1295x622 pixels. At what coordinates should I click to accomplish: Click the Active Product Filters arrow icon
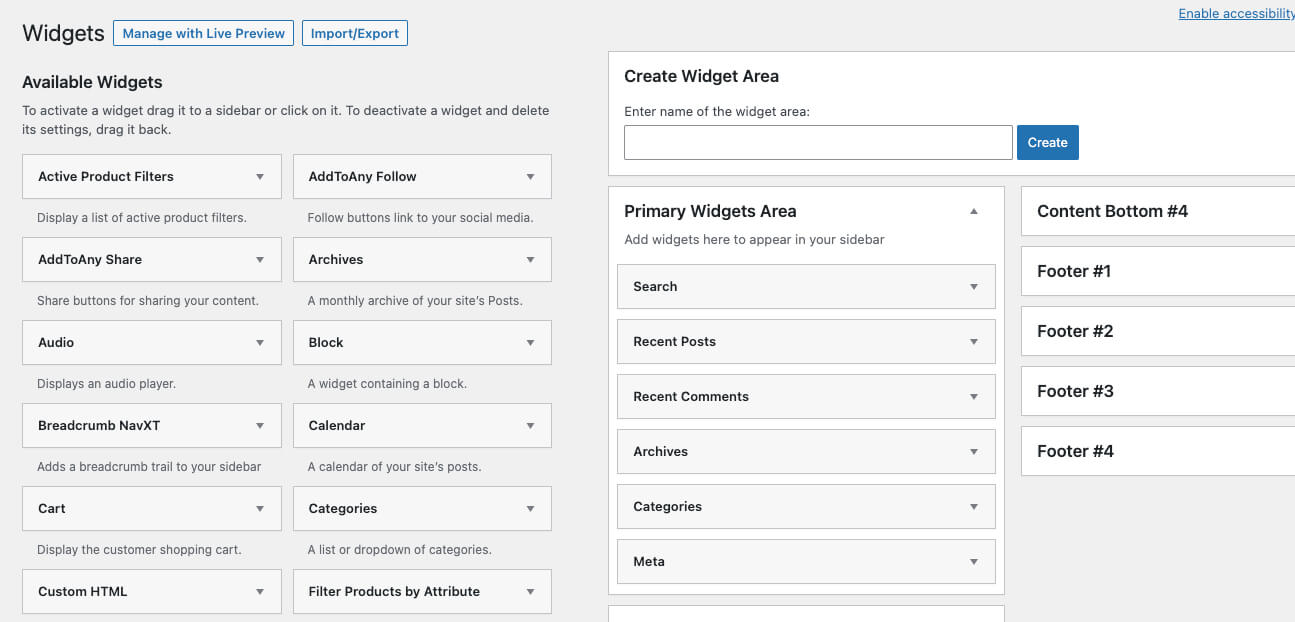tap(260, 177)
